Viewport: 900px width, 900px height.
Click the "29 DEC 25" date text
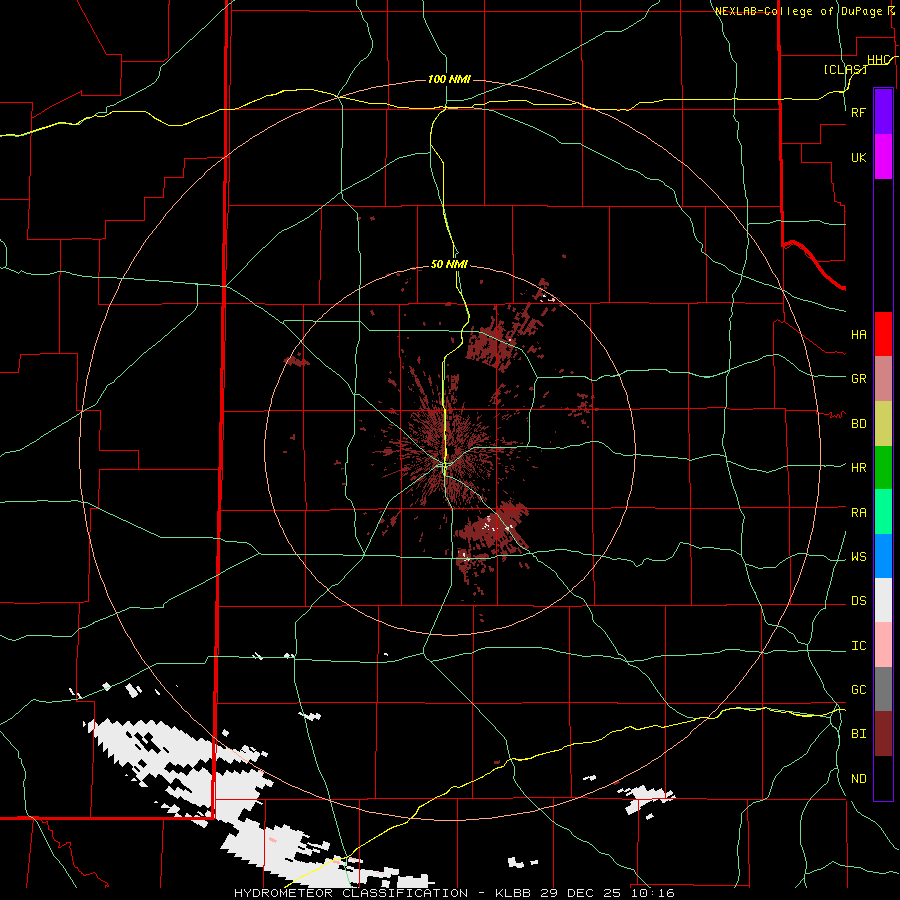coord(581,893)
